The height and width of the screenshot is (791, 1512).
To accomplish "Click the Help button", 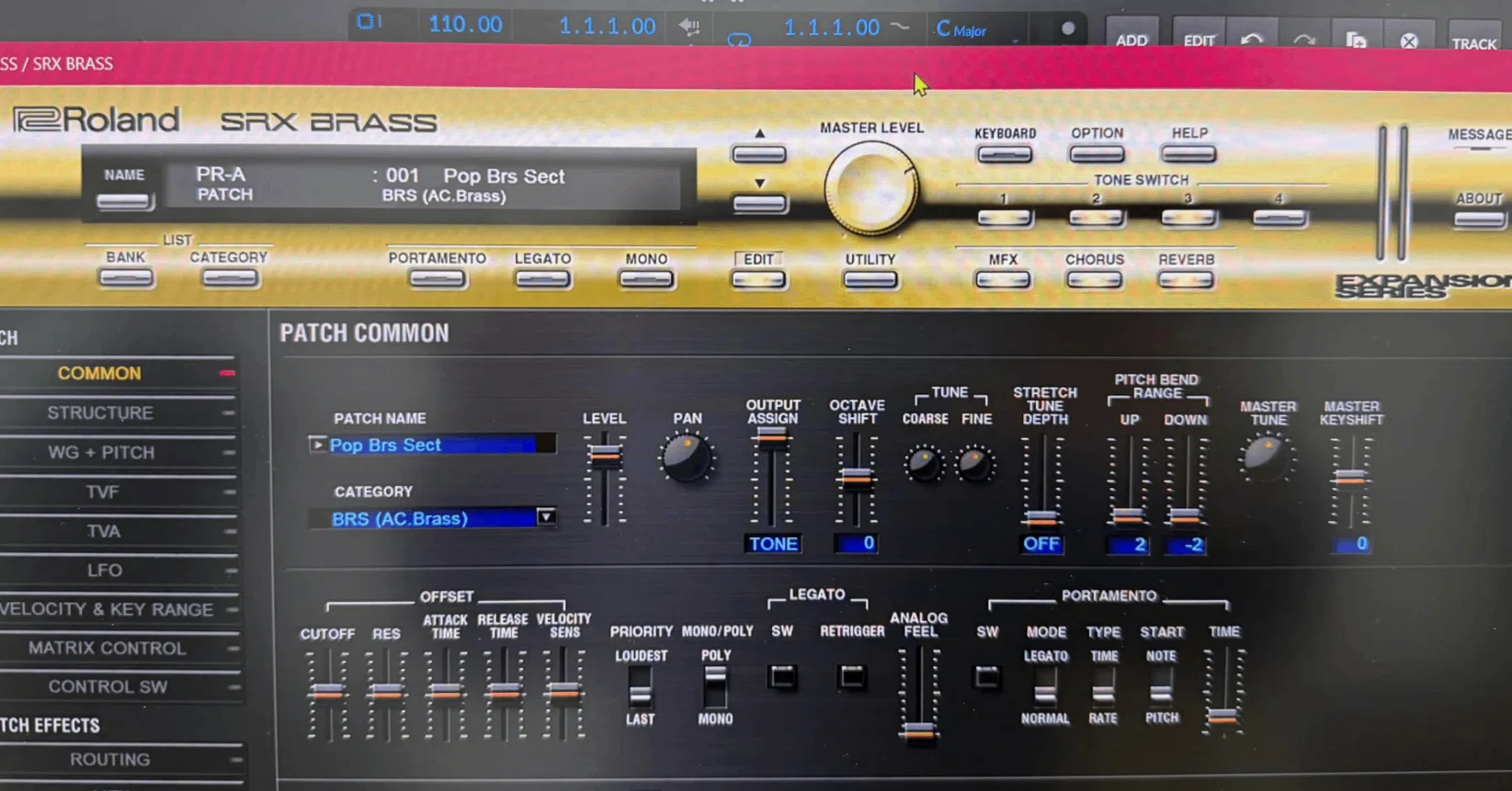I will [x=1188, y=153].
